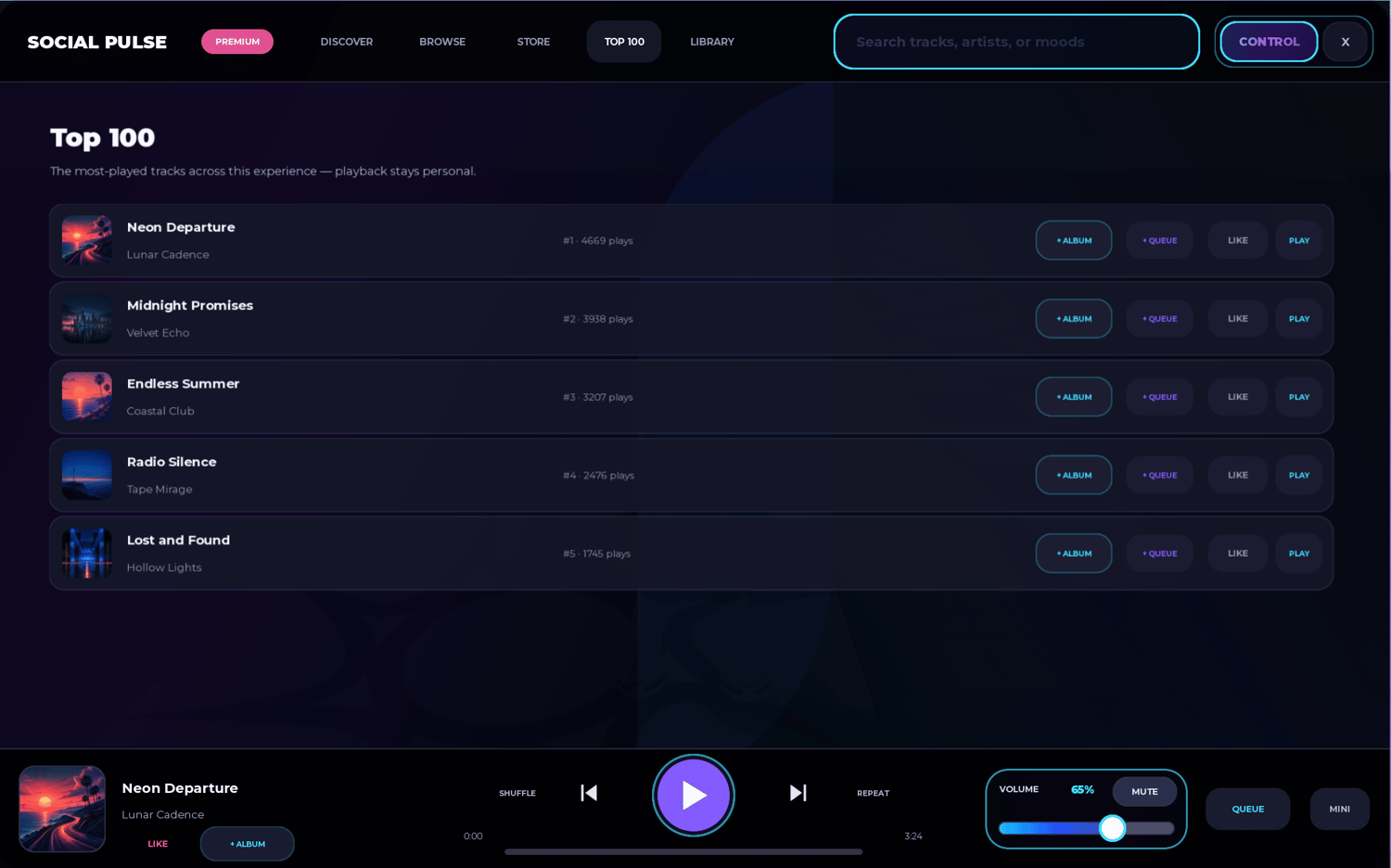
Task: Click the 'Velvet Echo' artist name
Action: [158, 333]
